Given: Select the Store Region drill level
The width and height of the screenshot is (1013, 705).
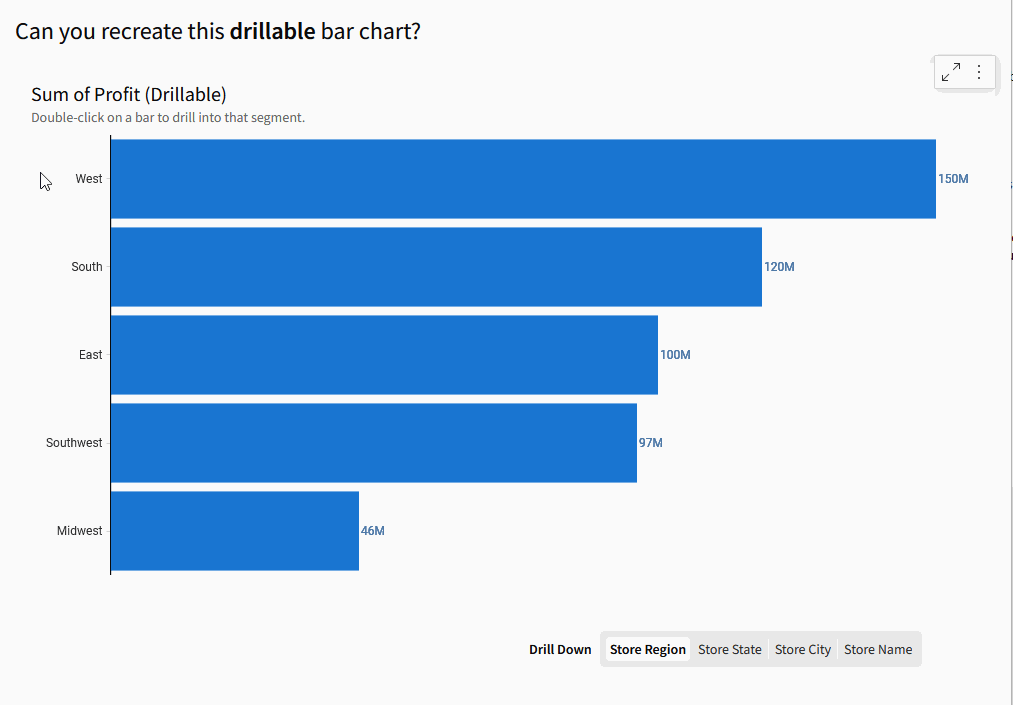Looking at the screenshot, I should pos(648,649).
